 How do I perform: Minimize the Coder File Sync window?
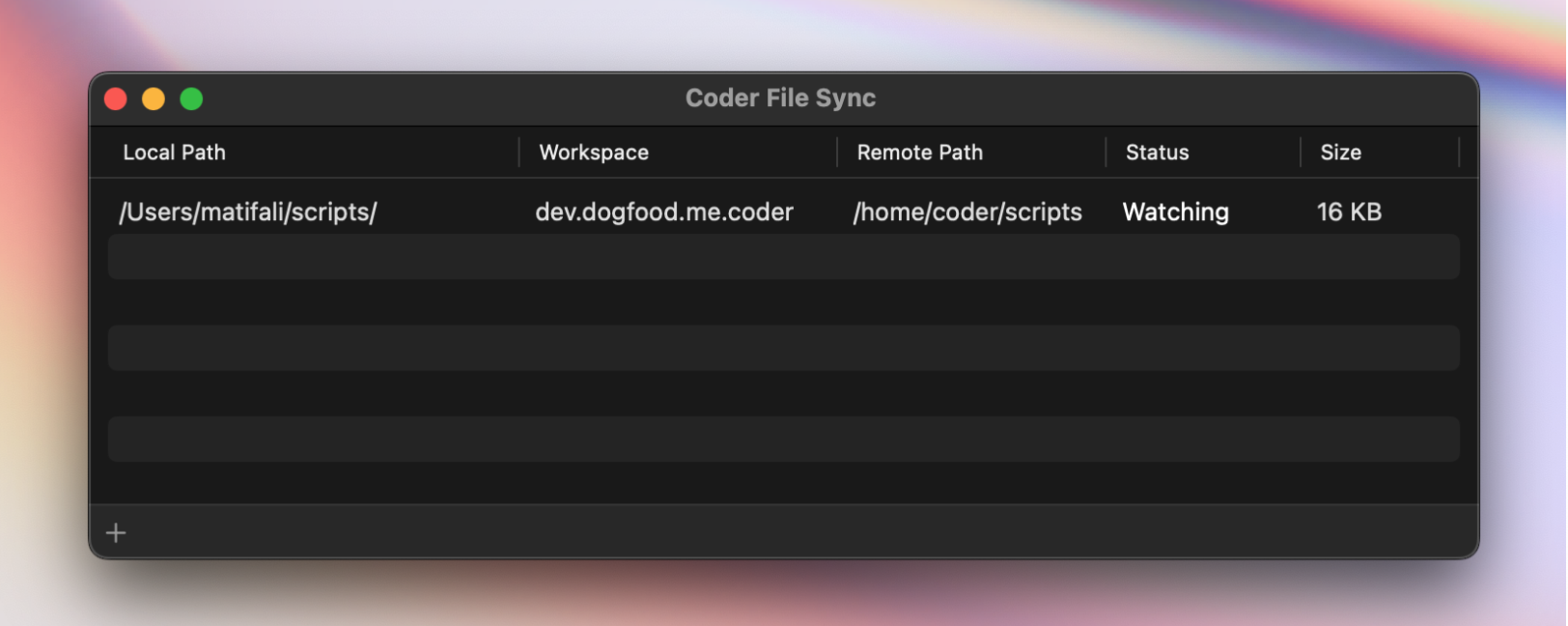point(154,99)
